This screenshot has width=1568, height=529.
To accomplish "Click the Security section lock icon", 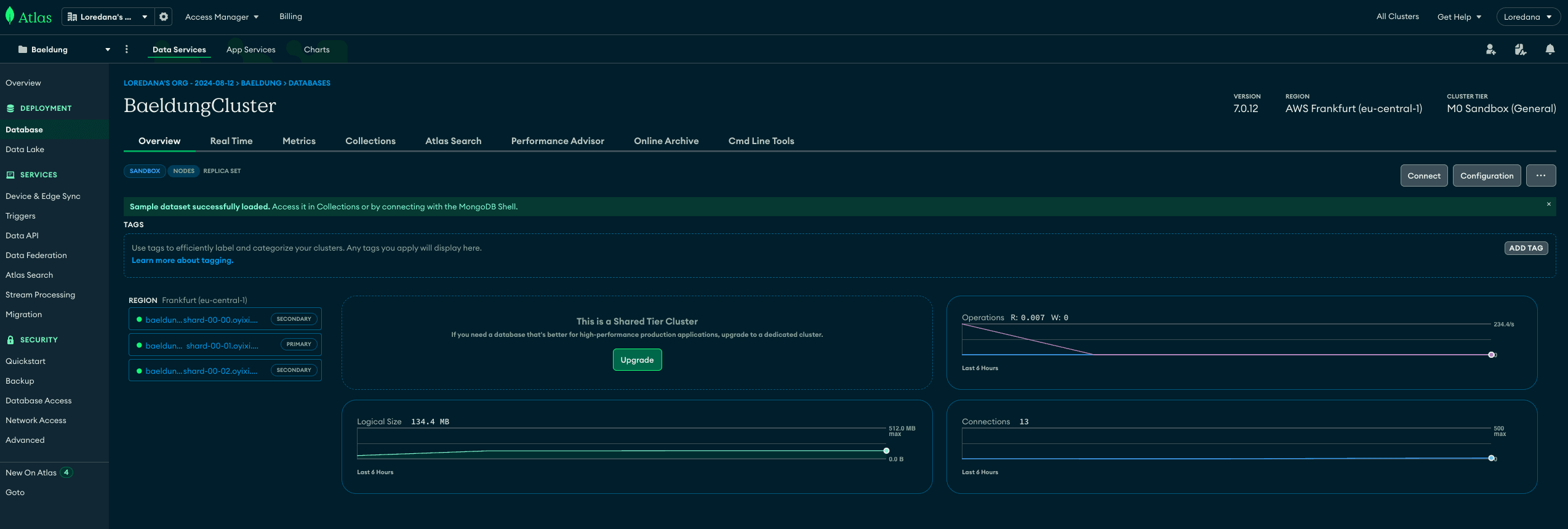I will pyautogui.click(x=10, y=340).
